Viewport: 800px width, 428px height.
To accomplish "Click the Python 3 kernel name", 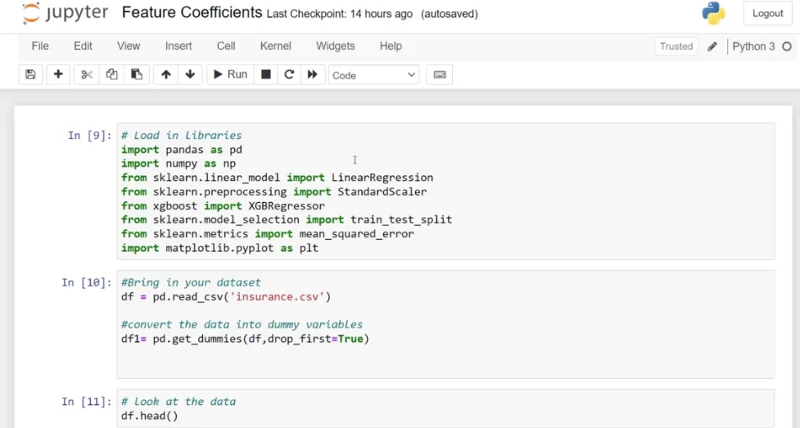I will coord(754,46).
